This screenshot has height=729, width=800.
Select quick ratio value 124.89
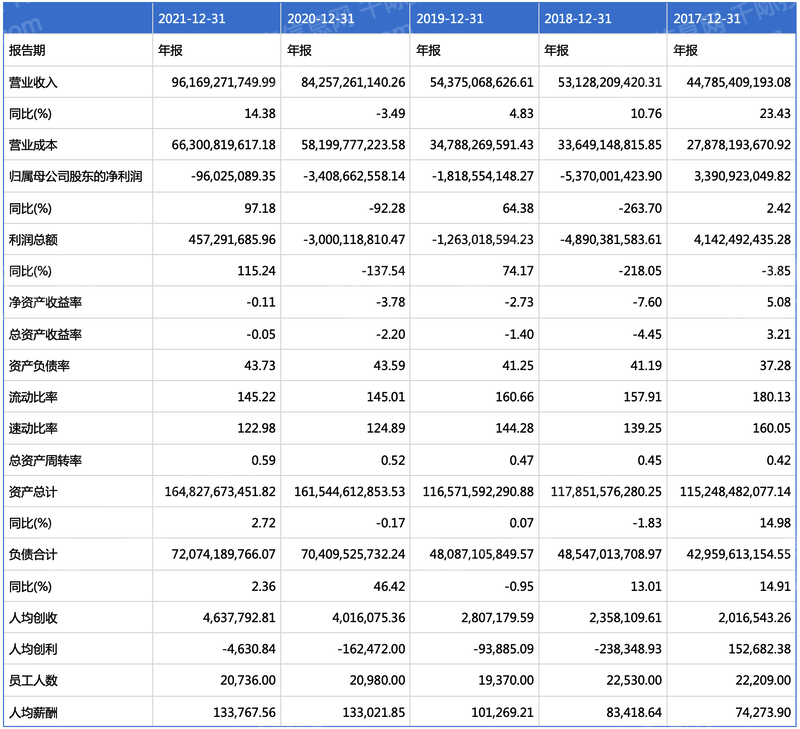386,428
